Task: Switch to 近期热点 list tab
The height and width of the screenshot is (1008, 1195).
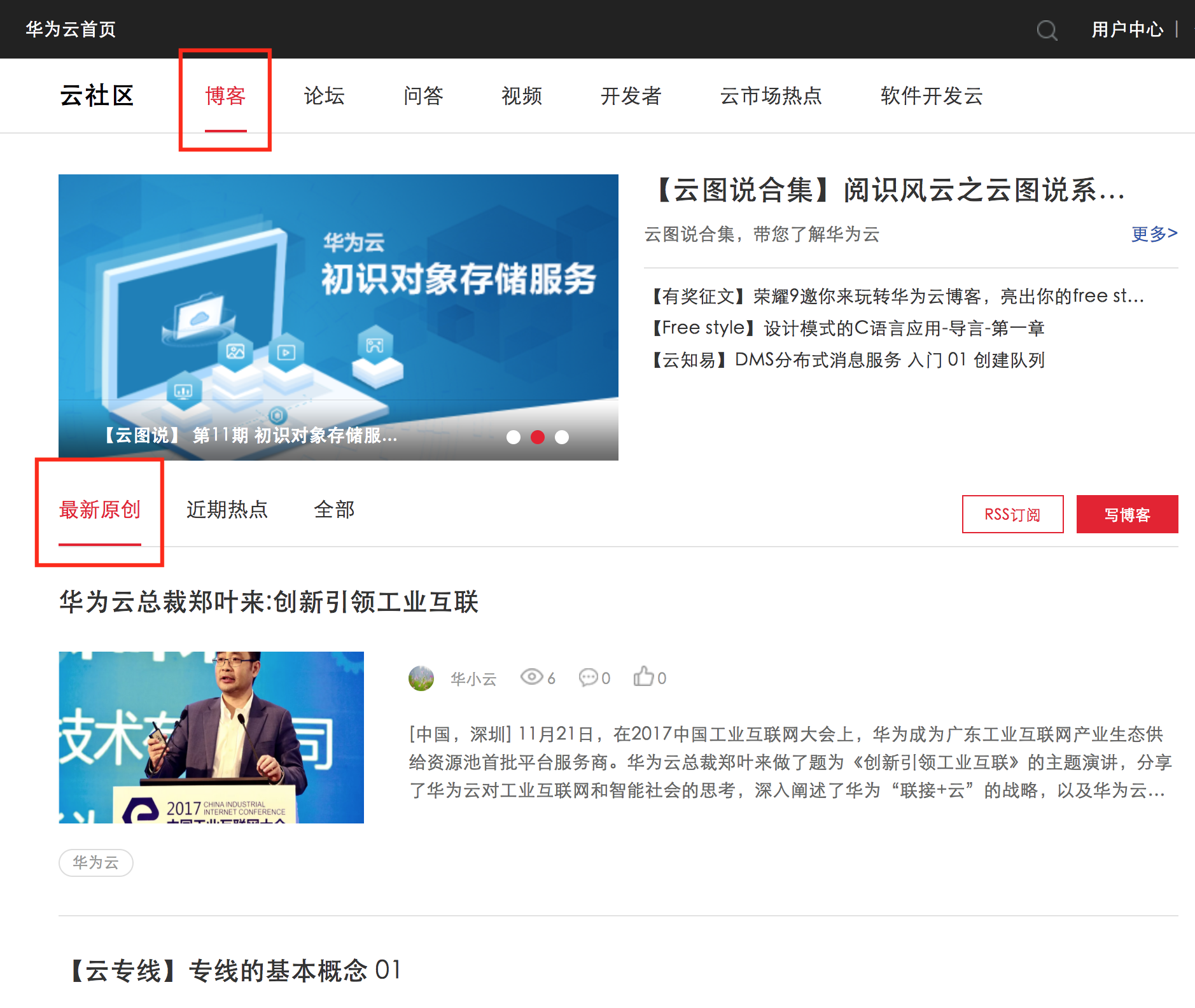Action: pyautogui.click(x=227, y=510)
